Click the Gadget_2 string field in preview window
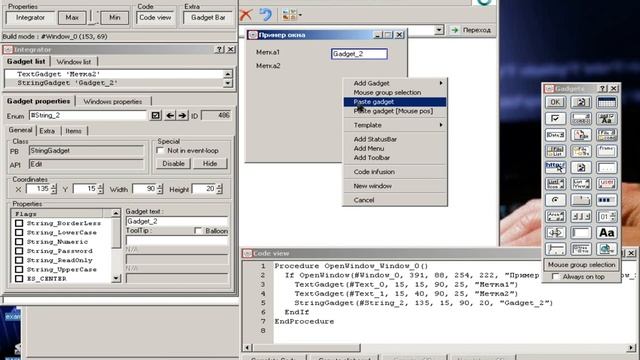The height and width of the screenshot is (360, 640). pyautogui.click(x=359, y=54)
